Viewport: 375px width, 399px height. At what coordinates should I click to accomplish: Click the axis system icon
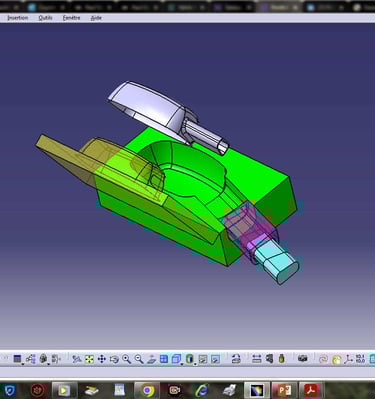point(349,359)
